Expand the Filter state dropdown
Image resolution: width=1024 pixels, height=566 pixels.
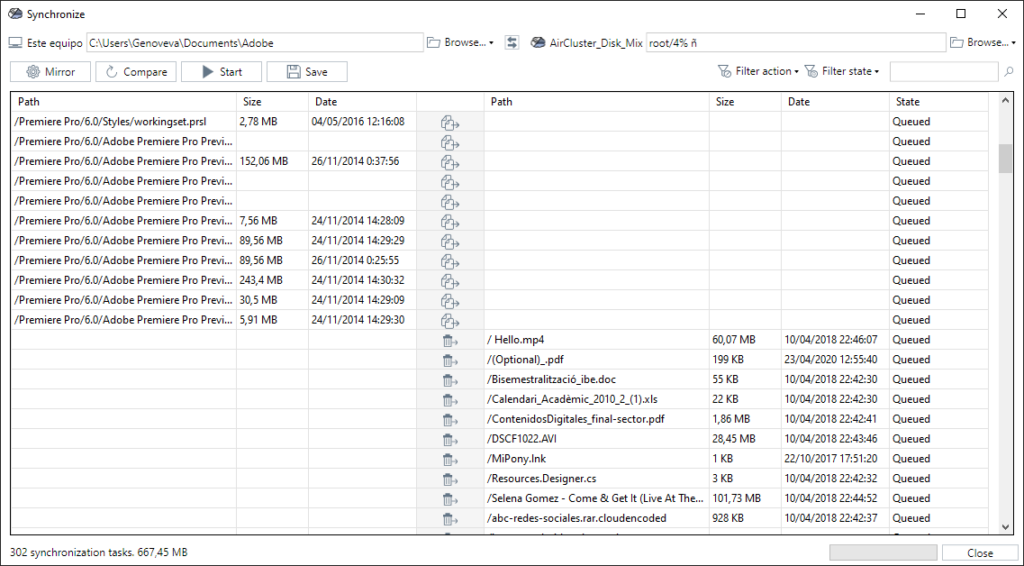[842, 72]
